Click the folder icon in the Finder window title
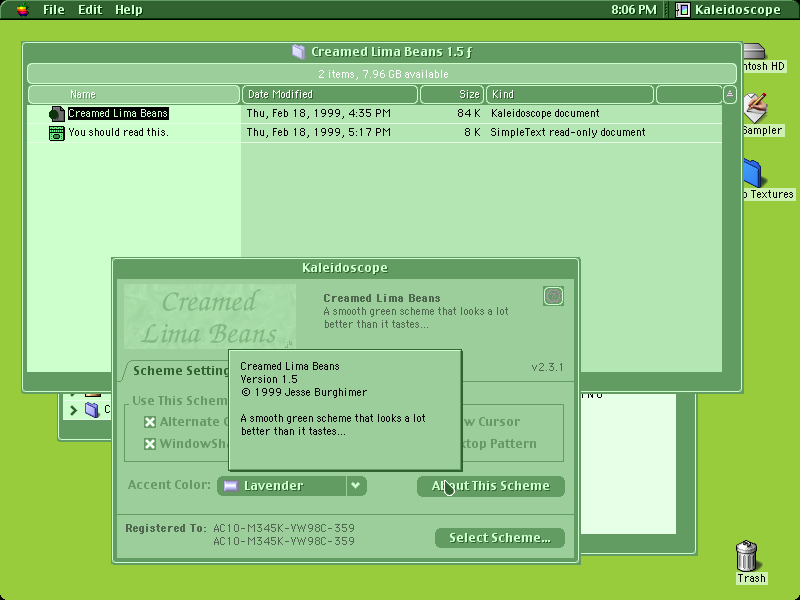 (x=298, y=52)
